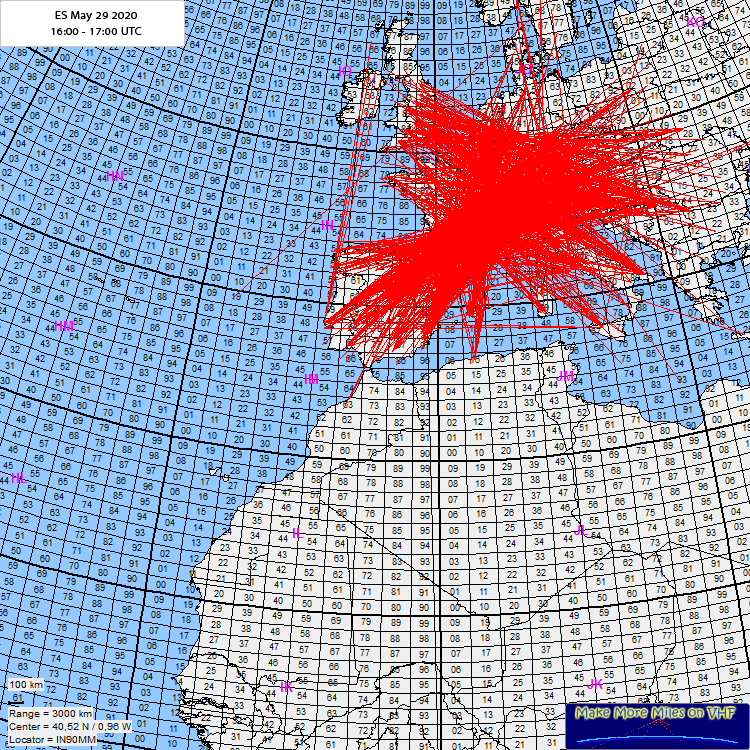The width and height of the screenshot is (750, 750).
Task: Click the magenta JL field label
Action: (x=582, y=530)
